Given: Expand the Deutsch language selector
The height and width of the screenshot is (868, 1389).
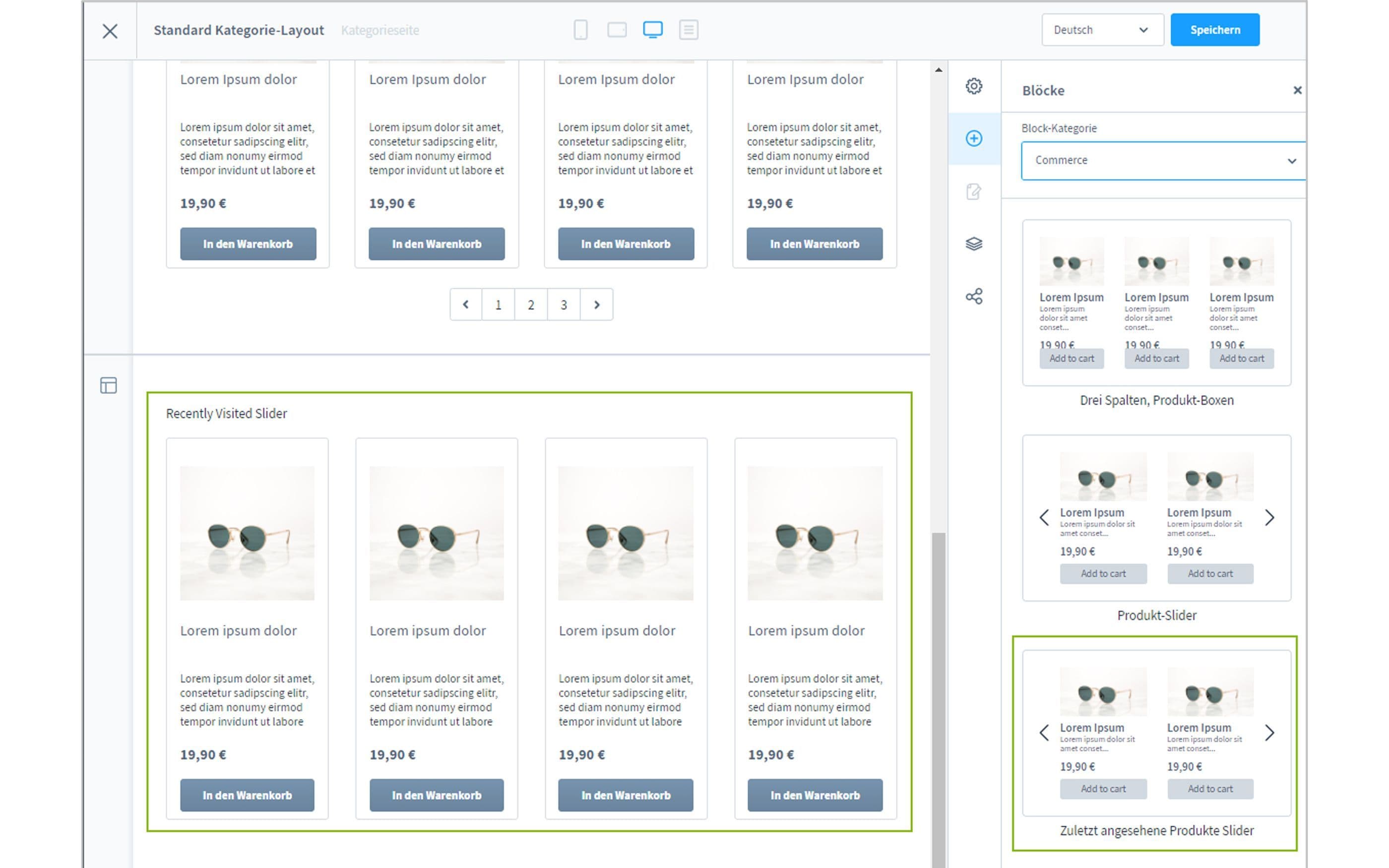Looking at the screenshot, I should tap(1102, 30).
